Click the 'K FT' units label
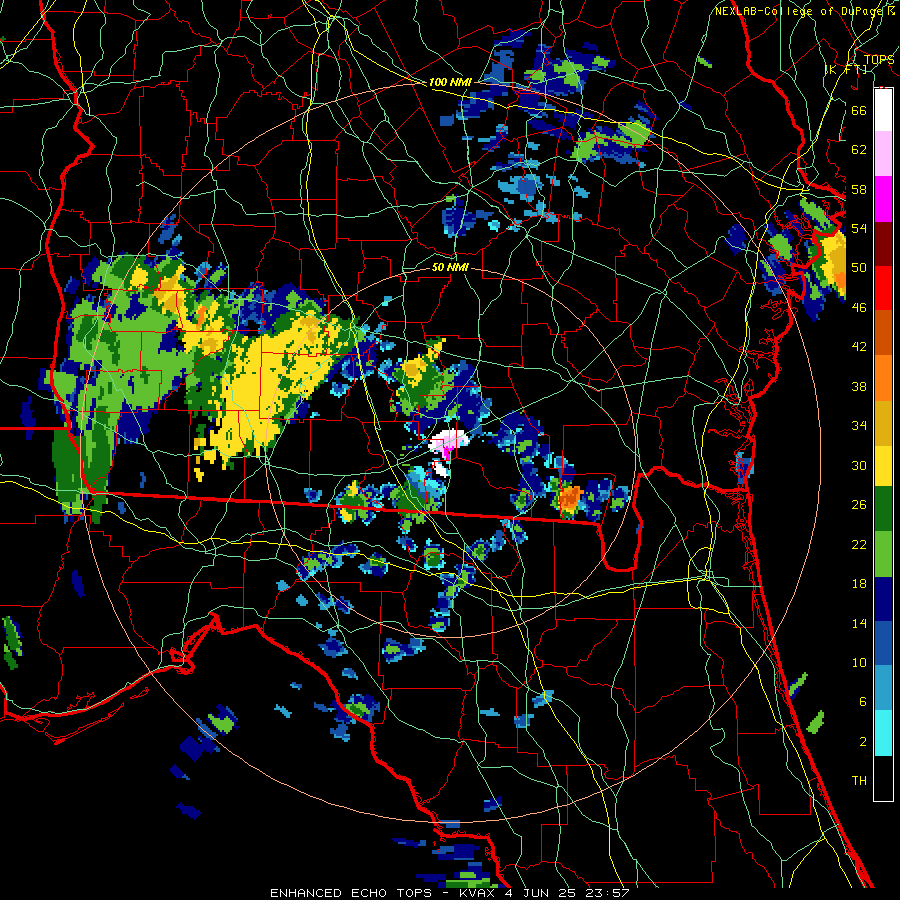 [846, 69]
